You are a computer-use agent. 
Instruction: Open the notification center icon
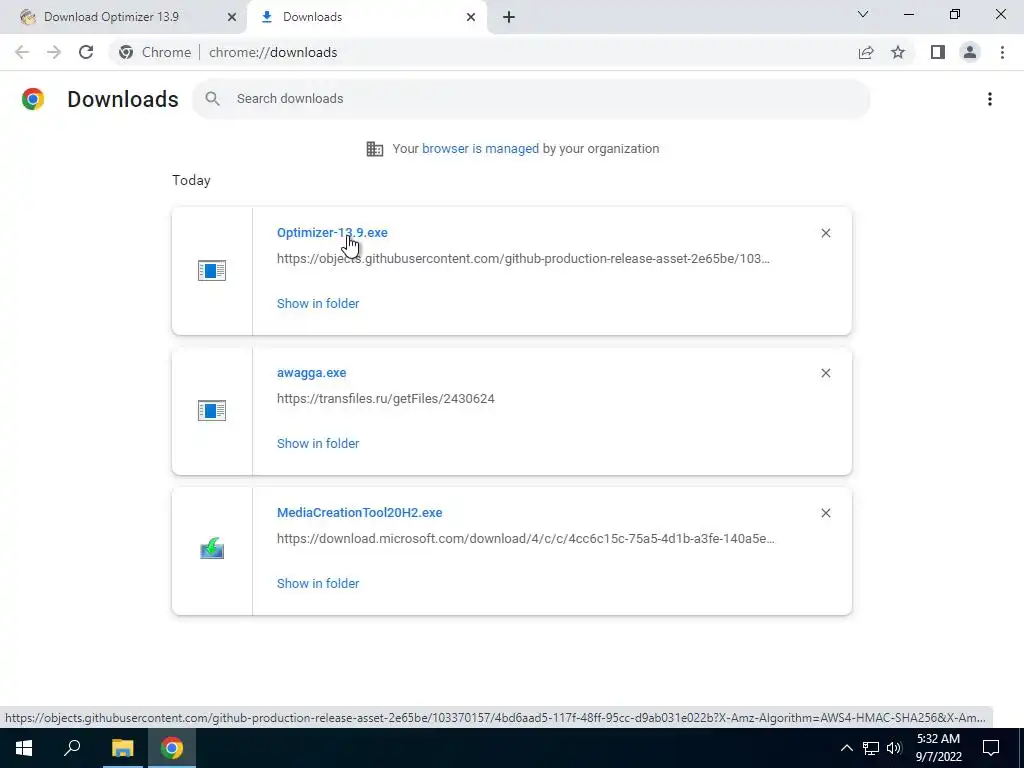[991, 748]
